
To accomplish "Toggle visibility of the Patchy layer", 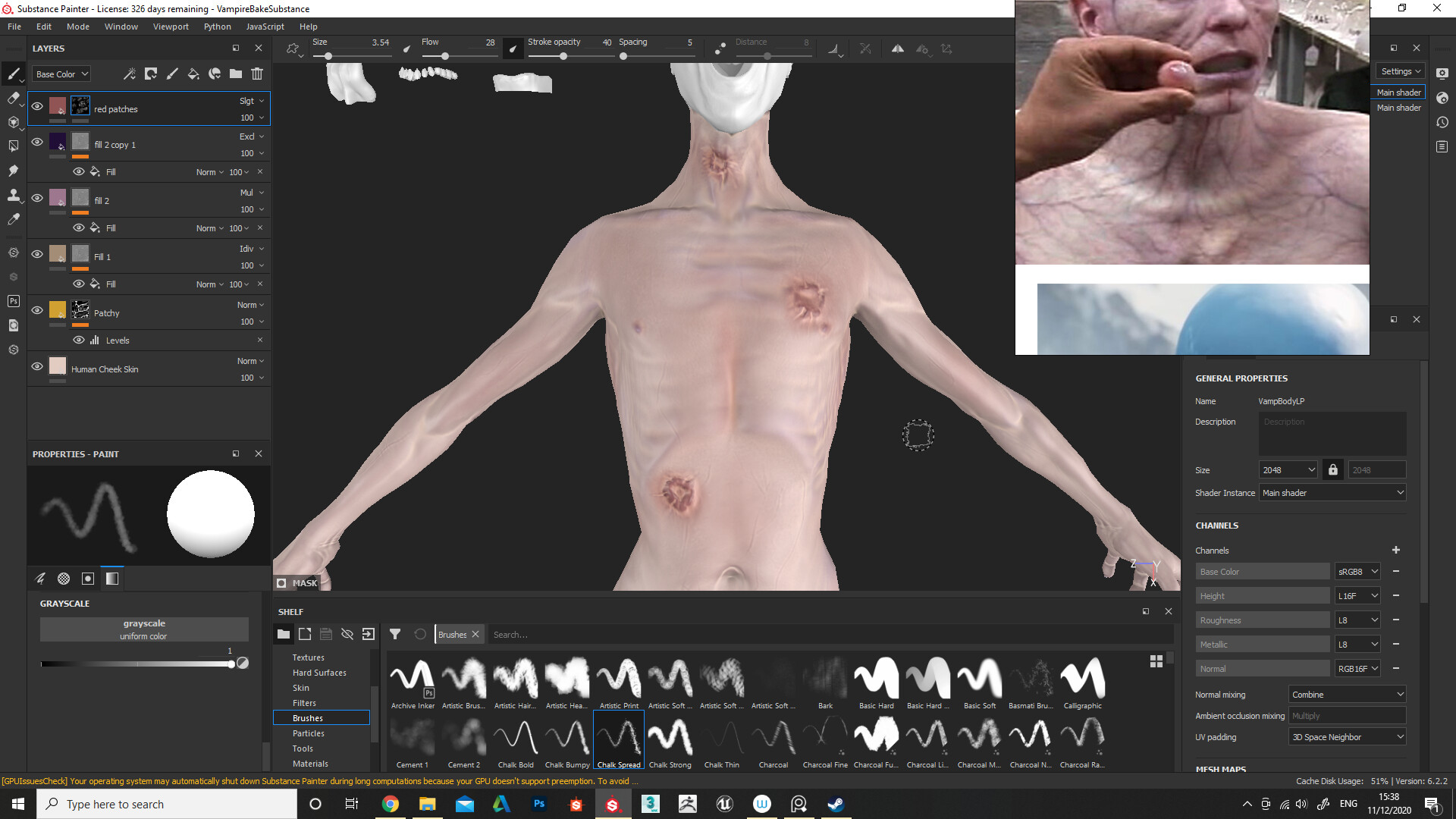I will 37,312.
